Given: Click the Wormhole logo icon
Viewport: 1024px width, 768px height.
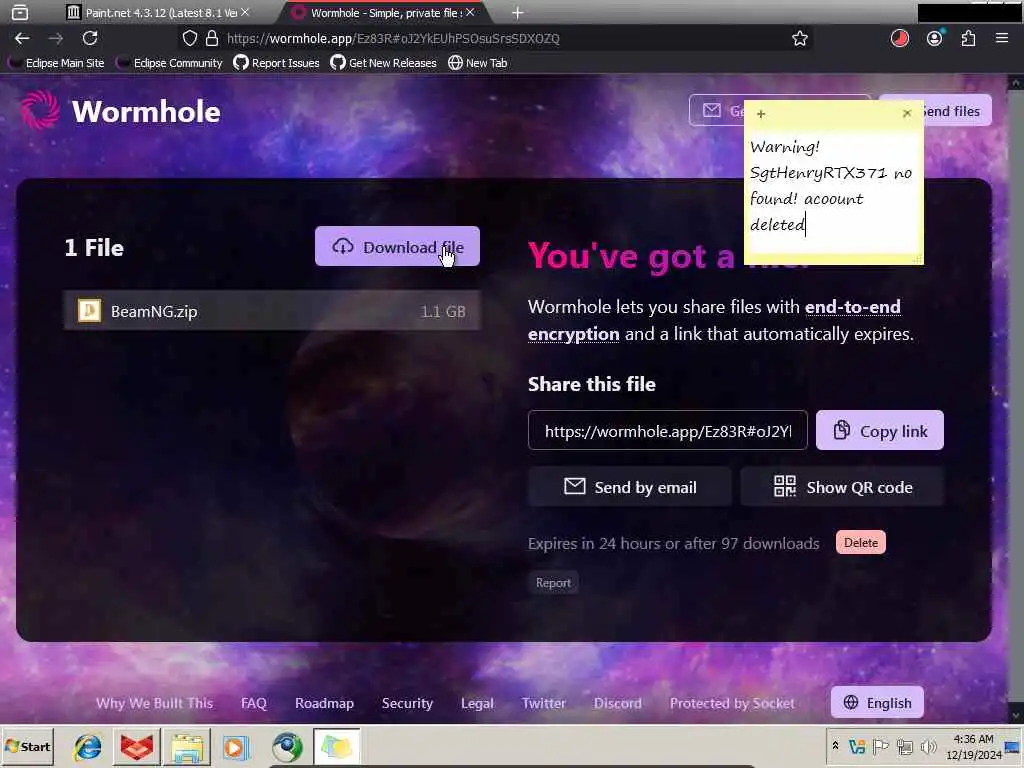Looking at the screenshot, I should (x=39, y=110).
